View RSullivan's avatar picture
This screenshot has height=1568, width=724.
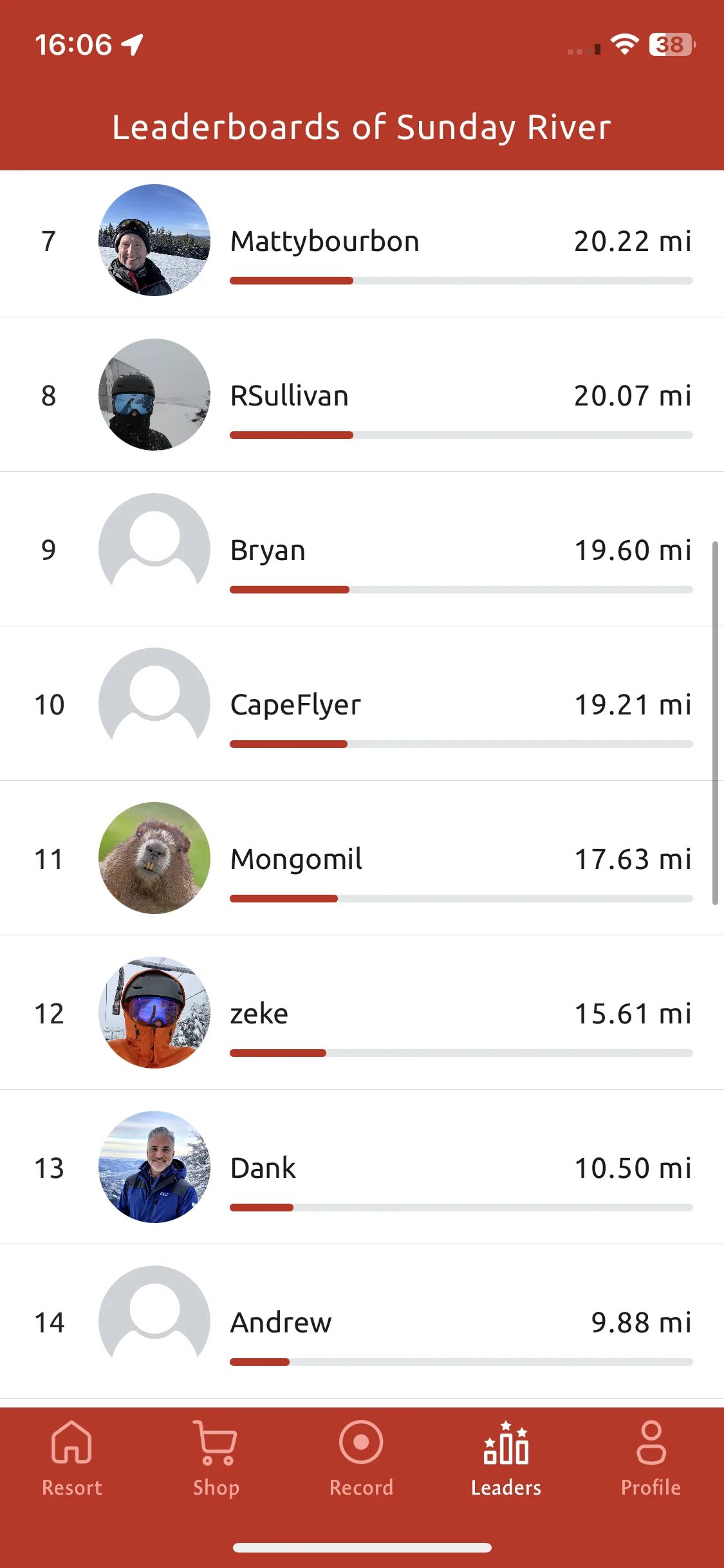point(154,395)
